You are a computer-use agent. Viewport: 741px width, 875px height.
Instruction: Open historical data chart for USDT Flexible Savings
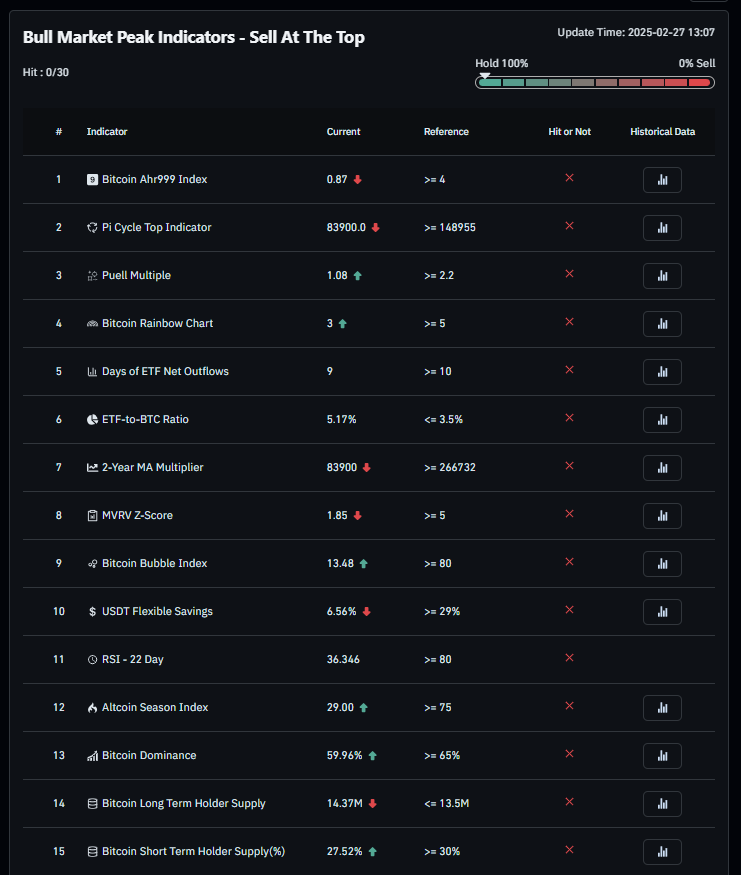tap(662, 612)
